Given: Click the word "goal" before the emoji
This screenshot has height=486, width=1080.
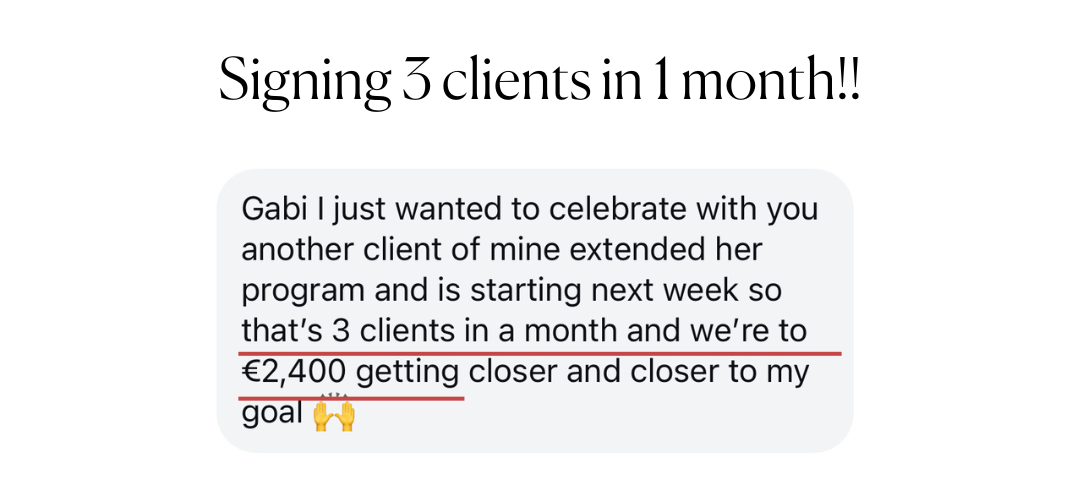Looking at the screenshot, I should coord(272,414).
